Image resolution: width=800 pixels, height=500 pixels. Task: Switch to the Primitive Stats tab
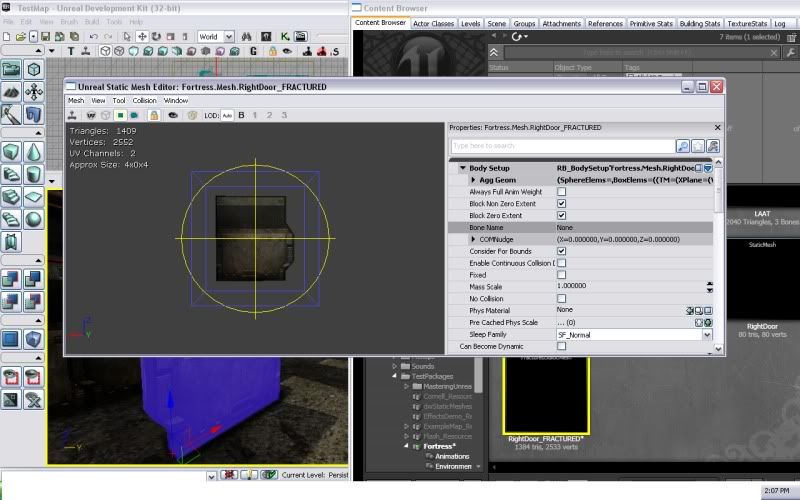pos(651,23)
